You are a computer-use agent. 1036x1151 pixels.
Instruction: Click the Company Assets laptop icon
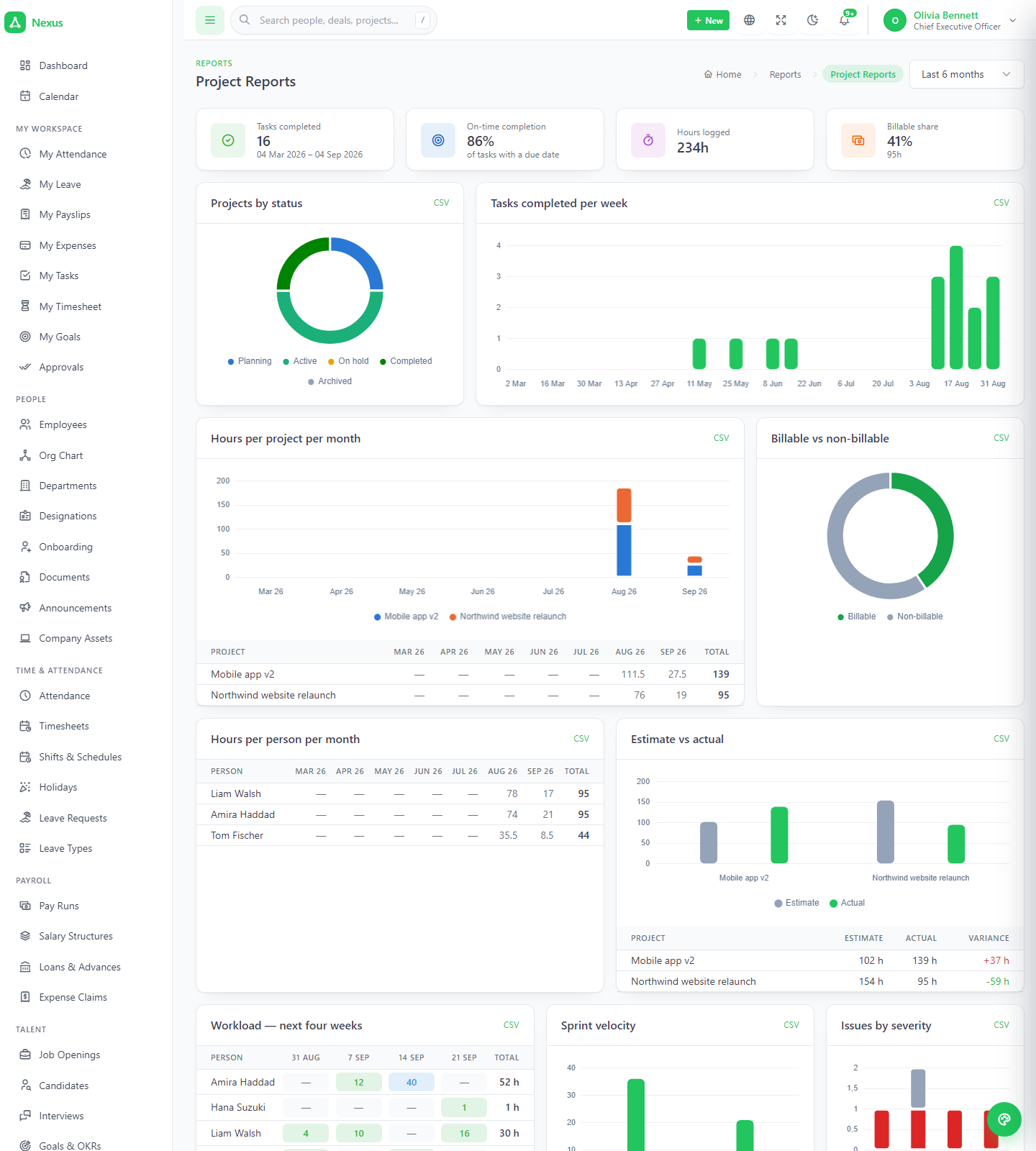click(x=25, y=638)
